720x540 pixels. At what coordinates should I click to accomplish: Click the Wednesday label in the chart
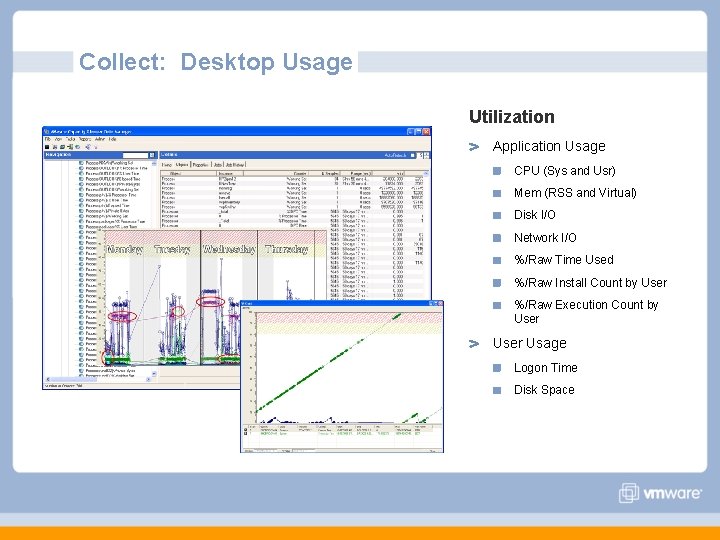point(229,249)
